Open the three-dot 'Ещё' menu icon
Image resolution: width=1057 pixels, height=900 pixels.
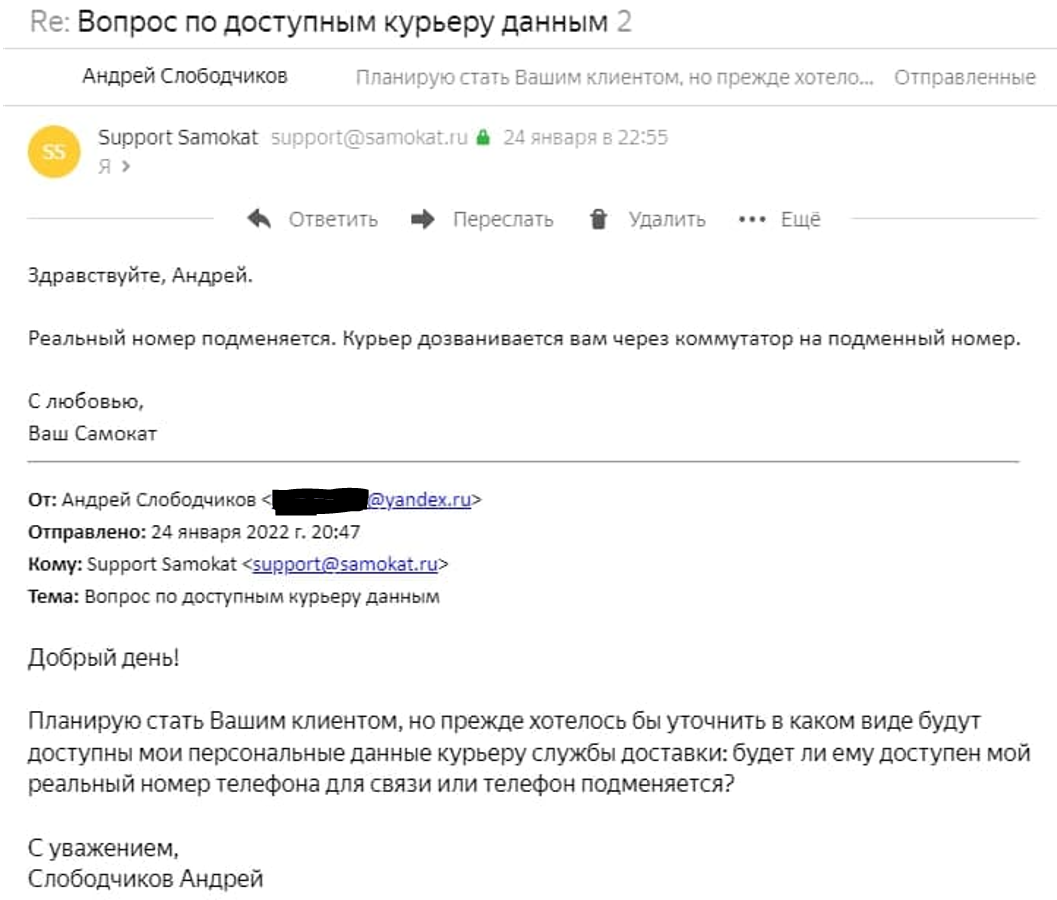tap(750, 219)
